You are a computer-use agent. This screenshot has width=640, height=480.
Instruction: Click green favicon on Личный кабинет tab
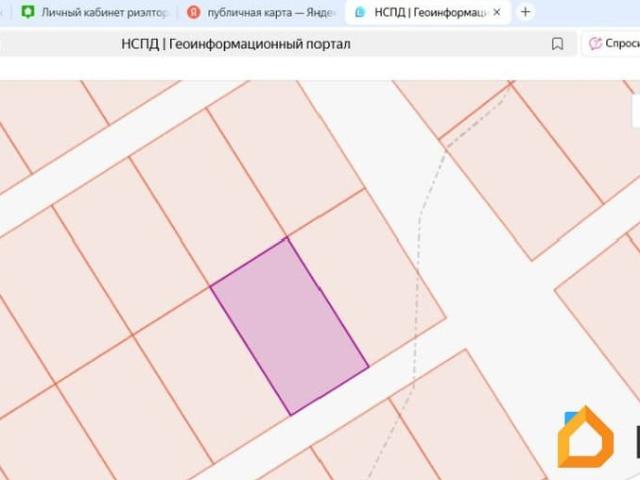tap(28, 13)
